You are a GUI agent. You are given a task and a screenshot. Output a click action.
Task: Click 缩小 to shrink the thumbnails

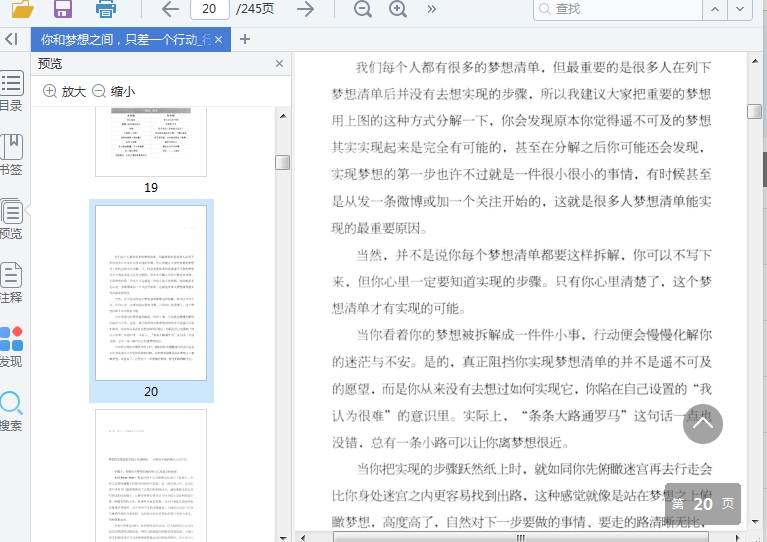pyautogui.click(x=113, y=91)
